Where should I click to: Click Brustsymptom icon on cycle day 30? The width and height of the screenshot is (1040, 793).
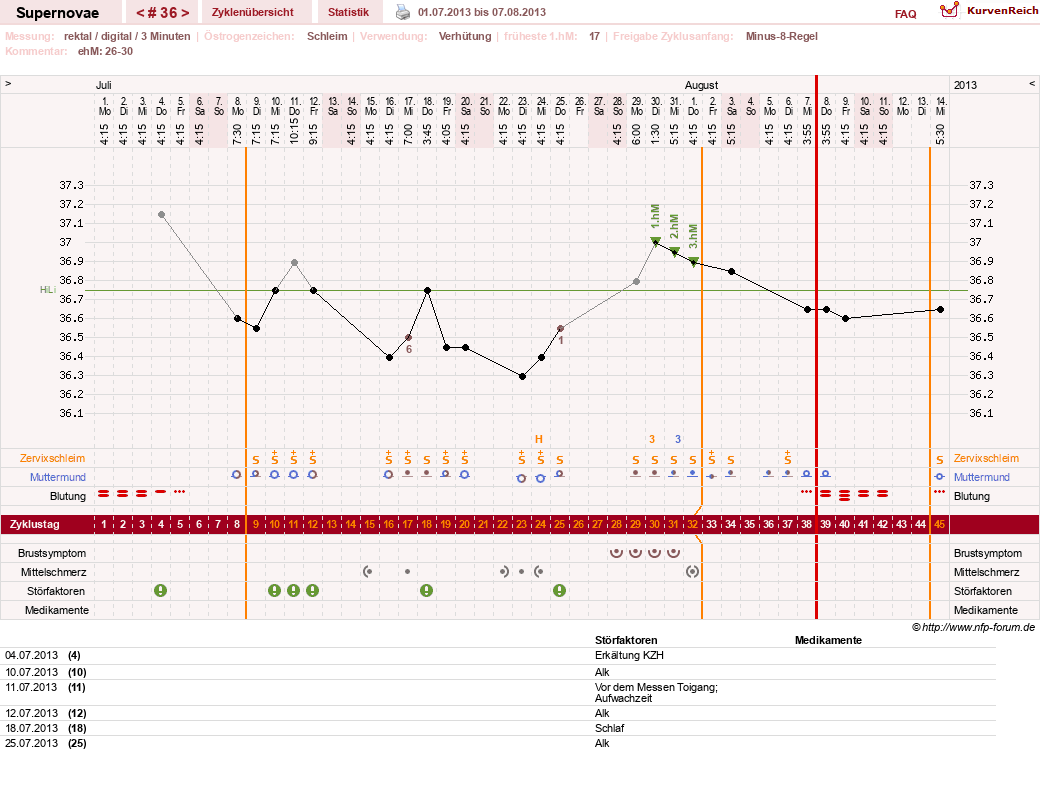(x=655, y=552)
